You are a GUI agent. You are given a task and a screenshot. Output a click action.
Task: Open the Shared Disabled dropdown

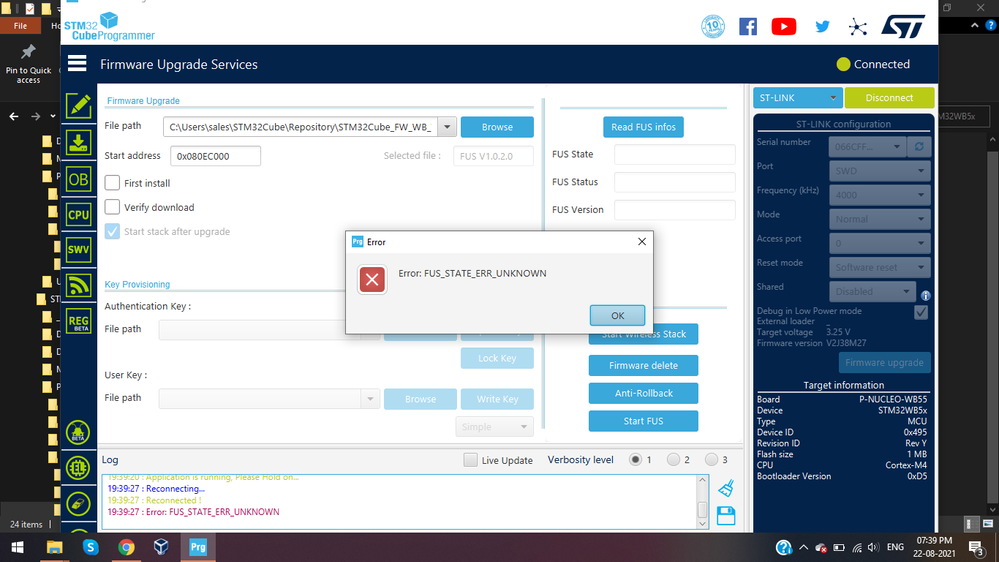tap(872, 291)
